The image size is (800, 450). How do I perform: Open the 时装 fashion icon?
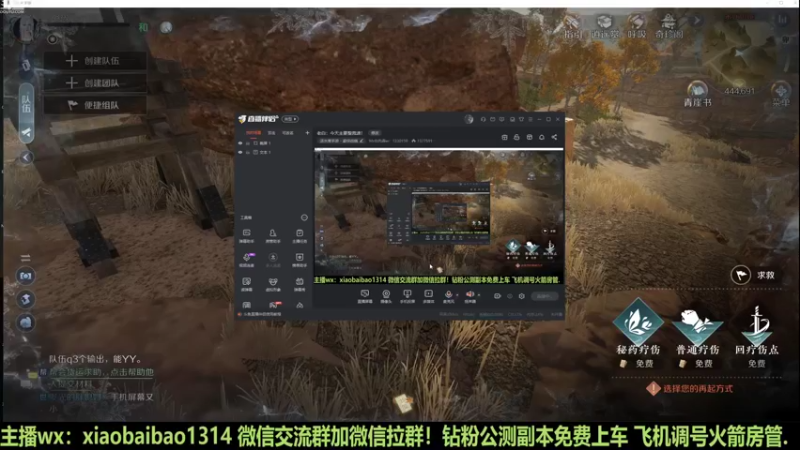coord(636,27)
